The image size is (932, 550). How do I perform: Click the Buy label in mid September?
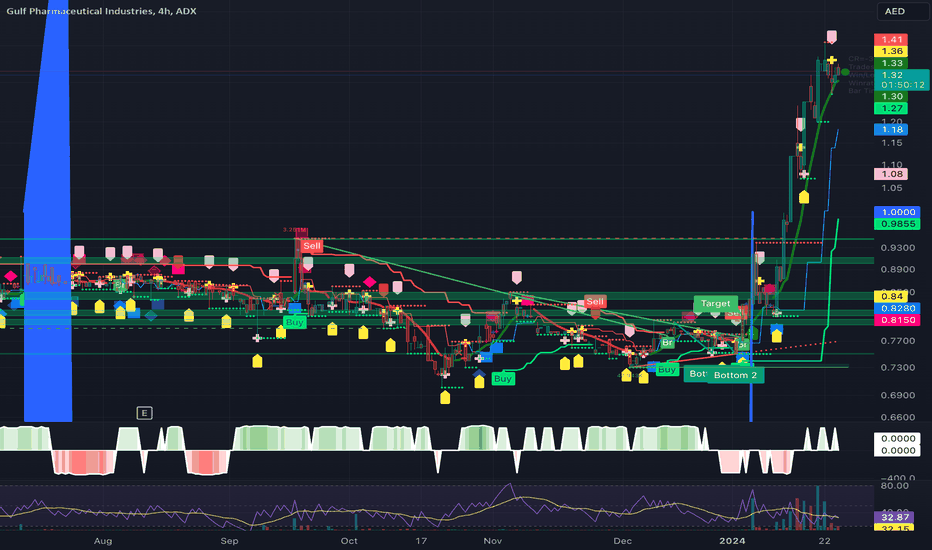coord(294,322)
